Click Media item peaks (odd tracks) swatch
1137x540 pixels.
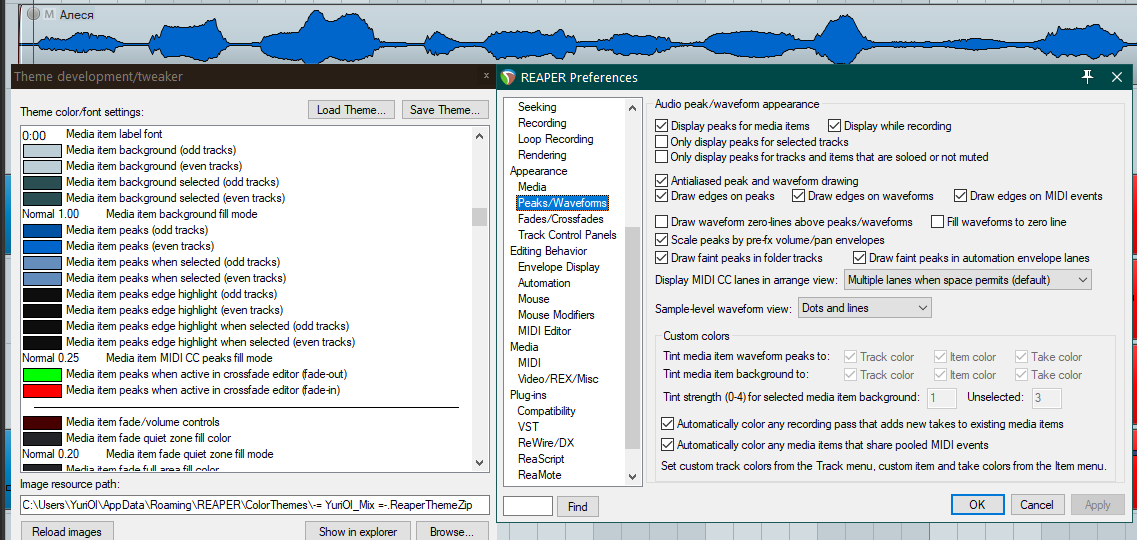(x=41, y=230)
